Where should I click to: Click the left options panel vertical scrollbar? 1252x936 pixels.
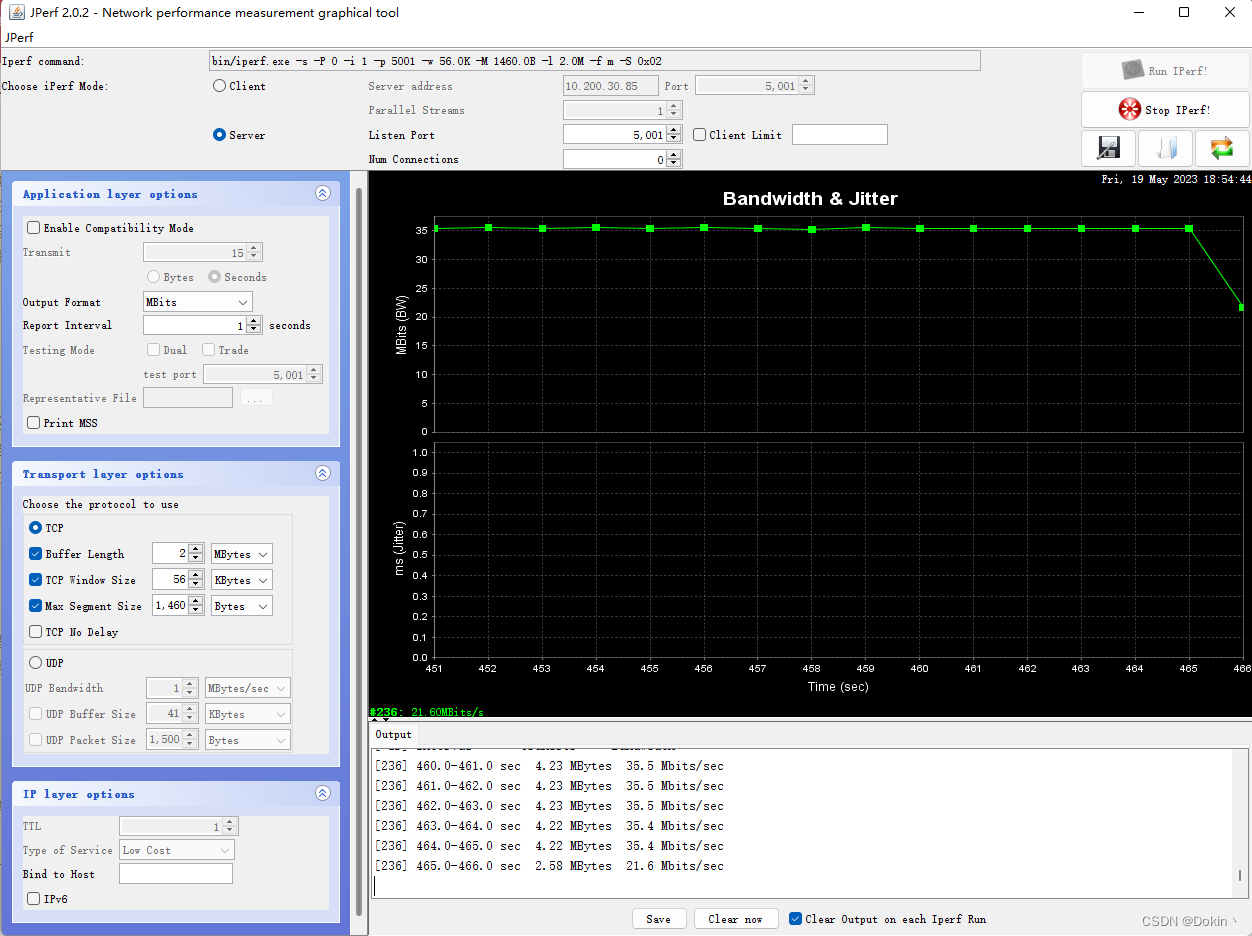point(360,550)
